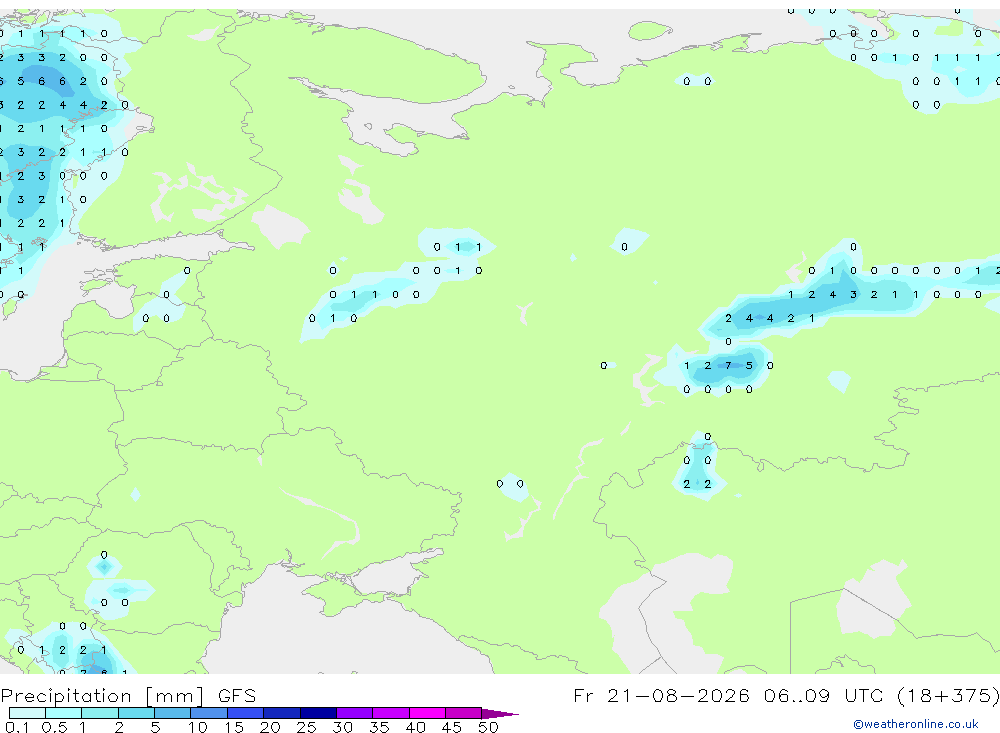Click the legend label "15"
The width and height of the screenshot is (1000, 733).
(234, 727)
